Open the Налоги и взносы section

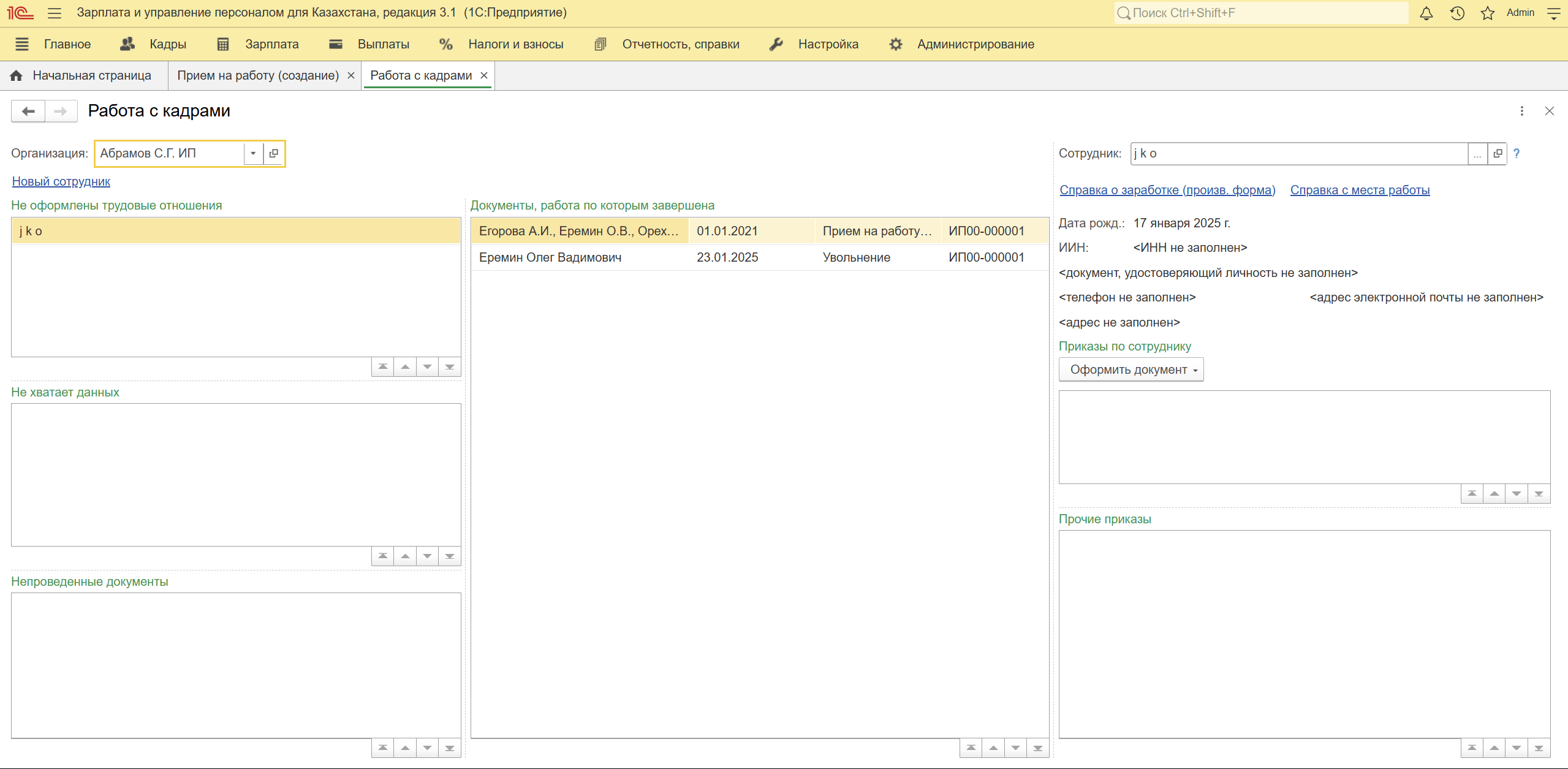click(x=516, y=44)
